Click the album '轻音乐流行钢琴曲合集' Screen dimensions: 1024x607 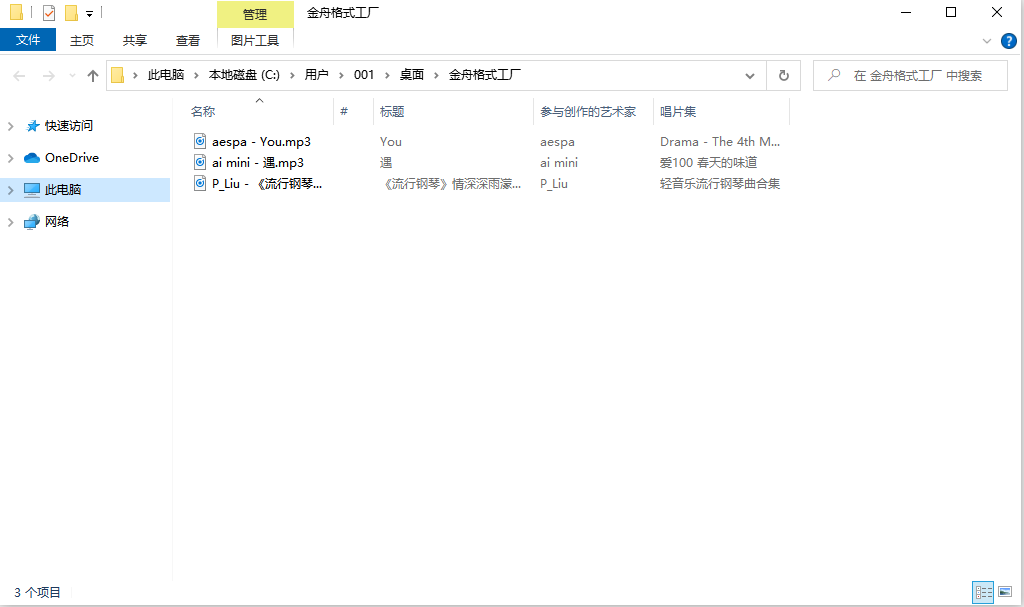[x=720, y=184]
